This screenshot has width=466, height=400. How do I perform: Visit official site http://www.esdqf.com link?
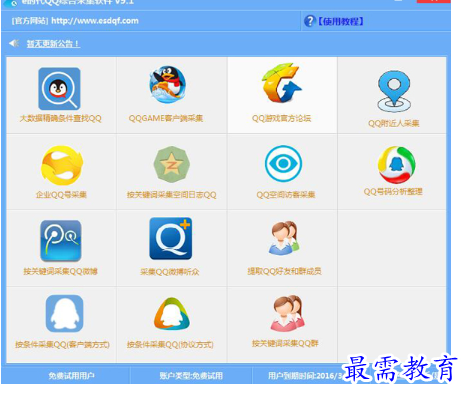(x=95, y=21)
